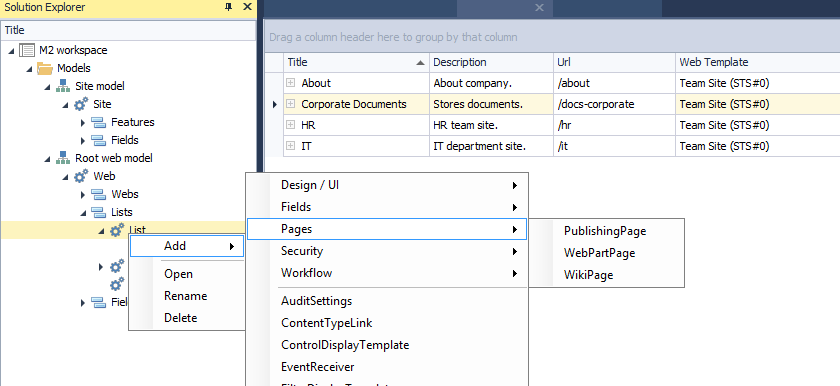The image size is (840, 386).
Task: Collapse the Models tree node
Action: 29,69
